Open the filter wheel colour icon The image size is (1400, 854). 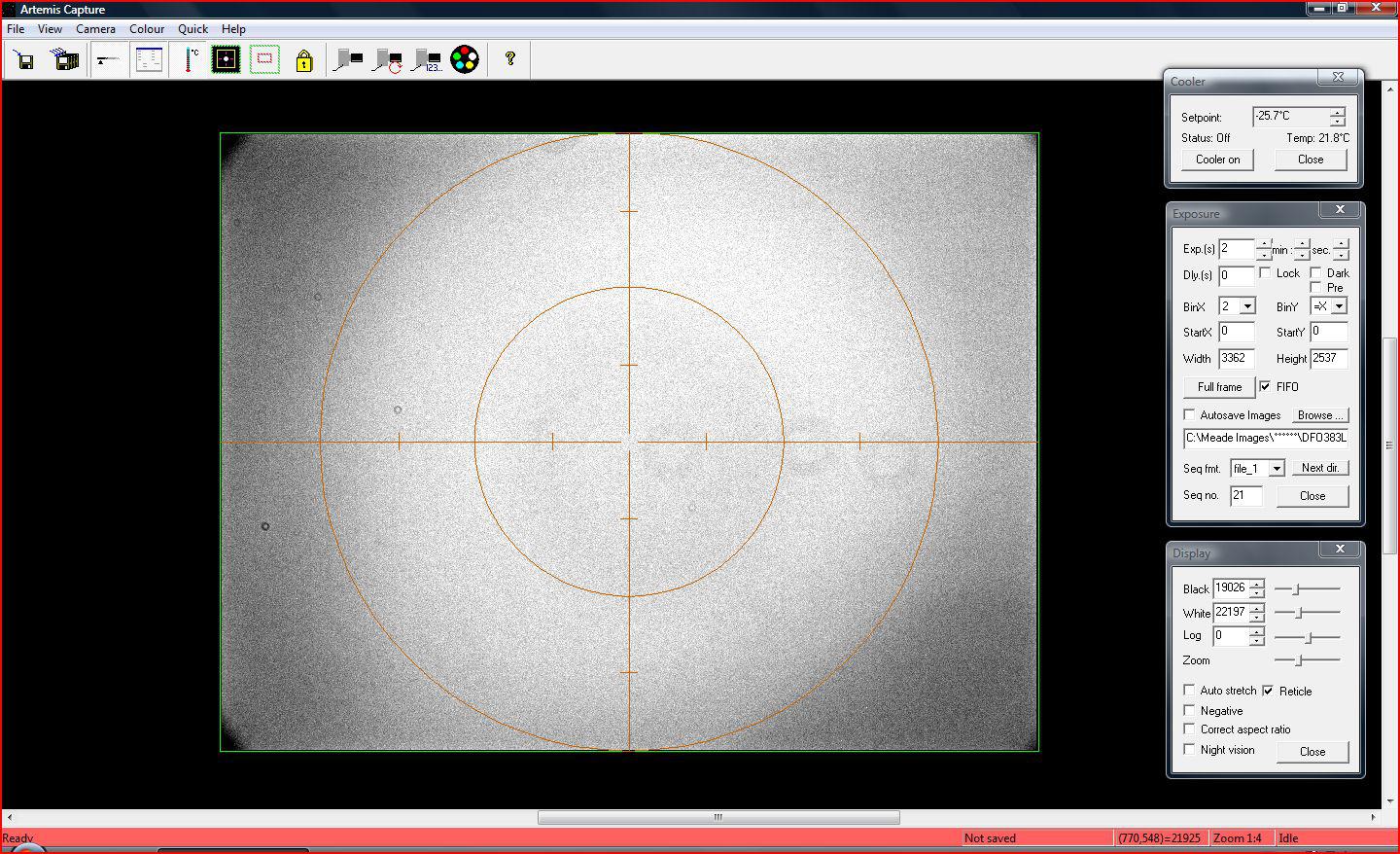point(465,59)
